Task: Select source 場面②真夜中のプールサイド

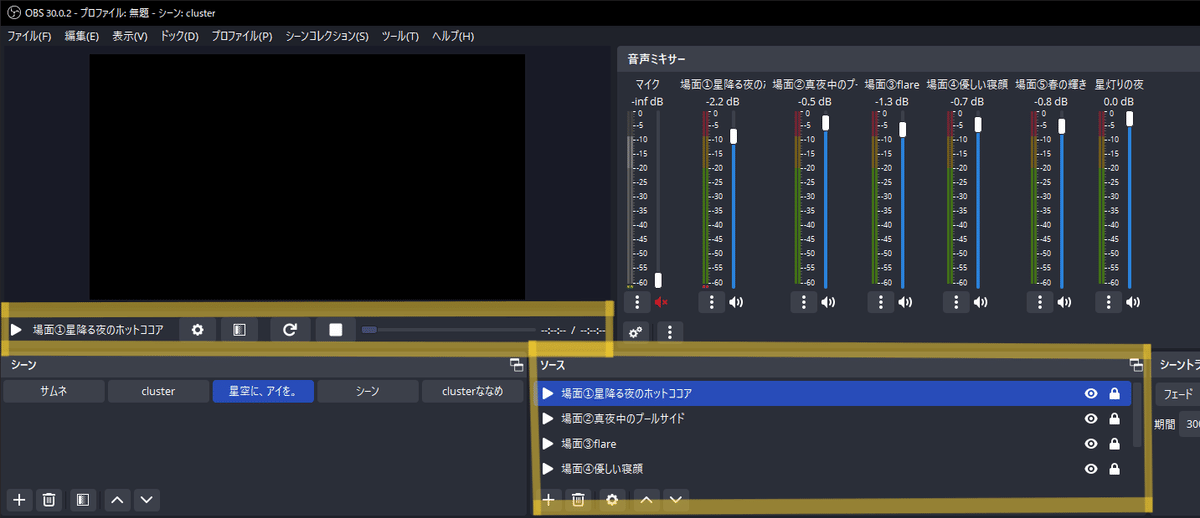Action: 833,418
